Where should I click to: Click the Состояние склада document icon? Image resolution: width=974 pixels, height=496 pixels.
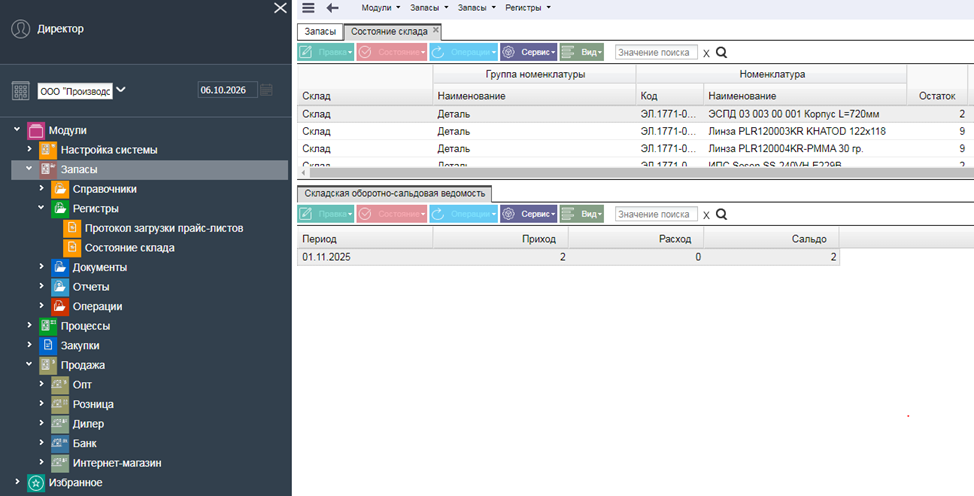[x=72, y=248]
